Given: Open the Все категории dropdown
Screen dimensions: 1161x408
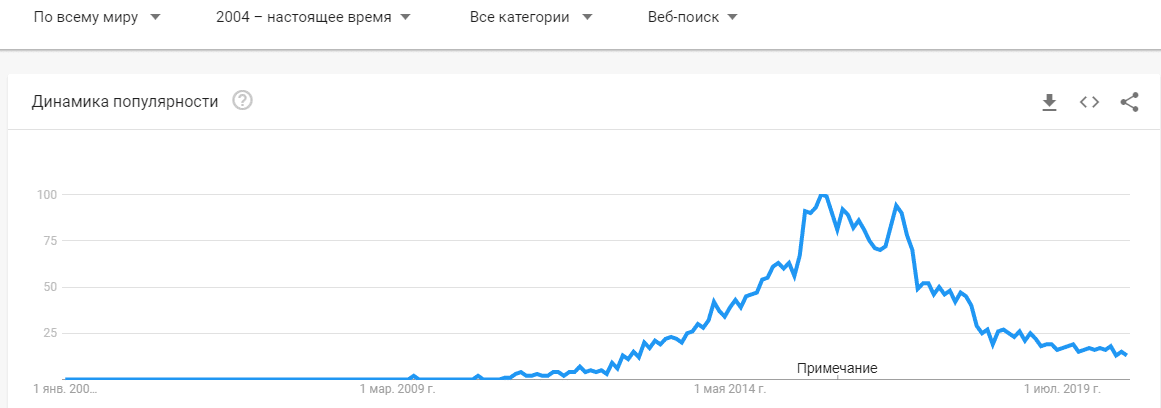Looking at the screenshot, I should [530, 18].
